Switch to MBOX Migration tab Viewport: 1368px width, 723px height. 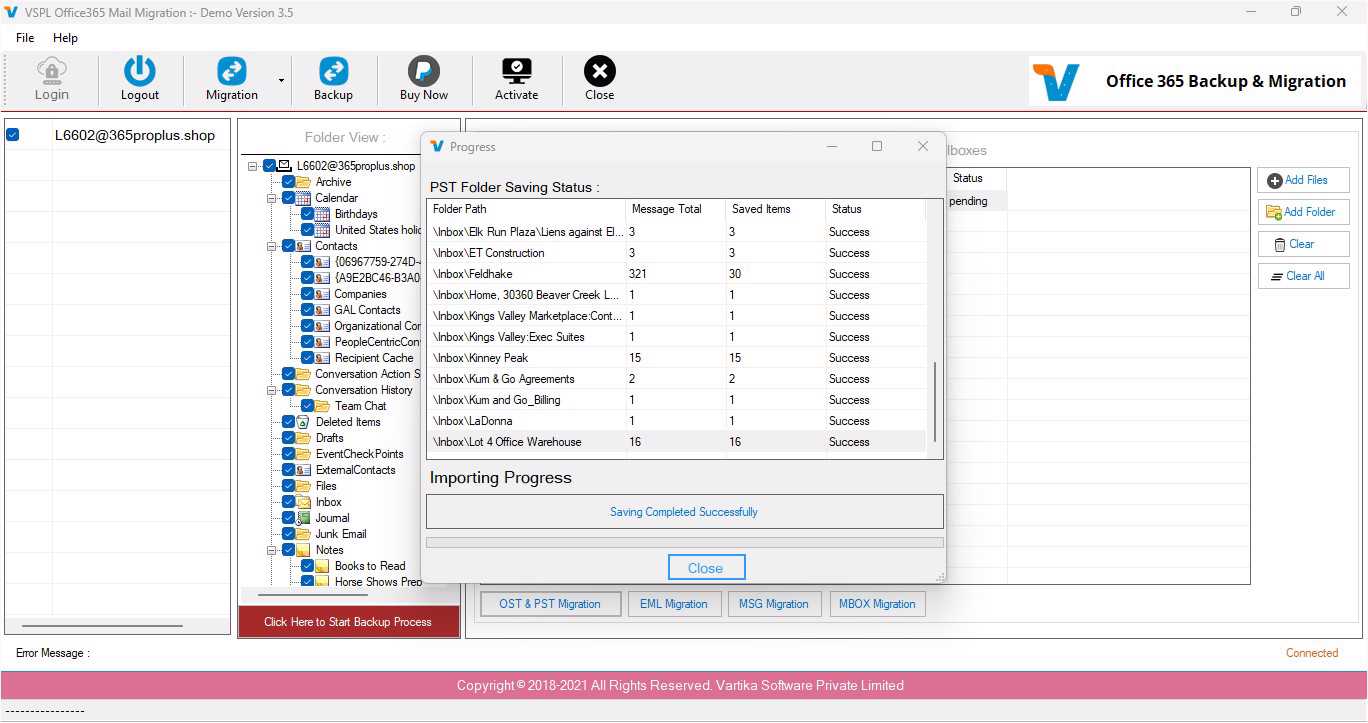pyautogui.click(x=877, y=604)
